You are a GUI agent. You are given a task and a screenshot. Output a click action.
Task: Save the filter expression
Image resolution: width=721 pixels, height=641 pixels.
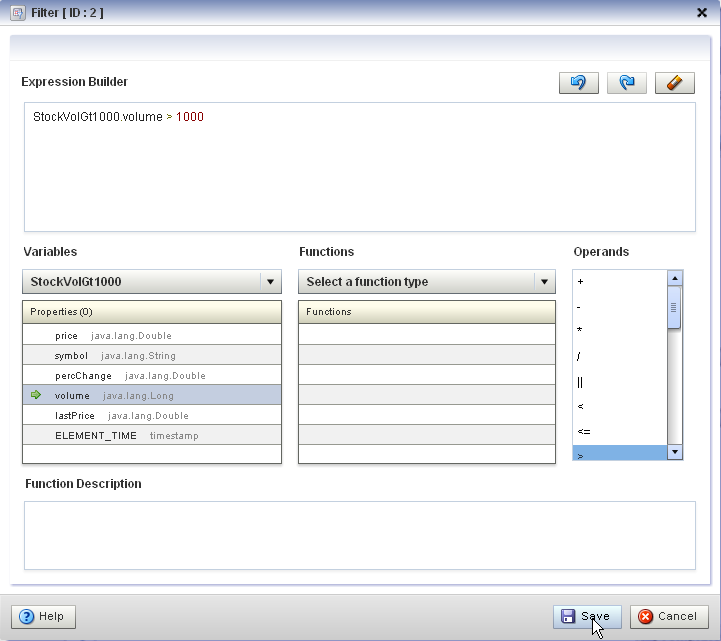point(587,616)
